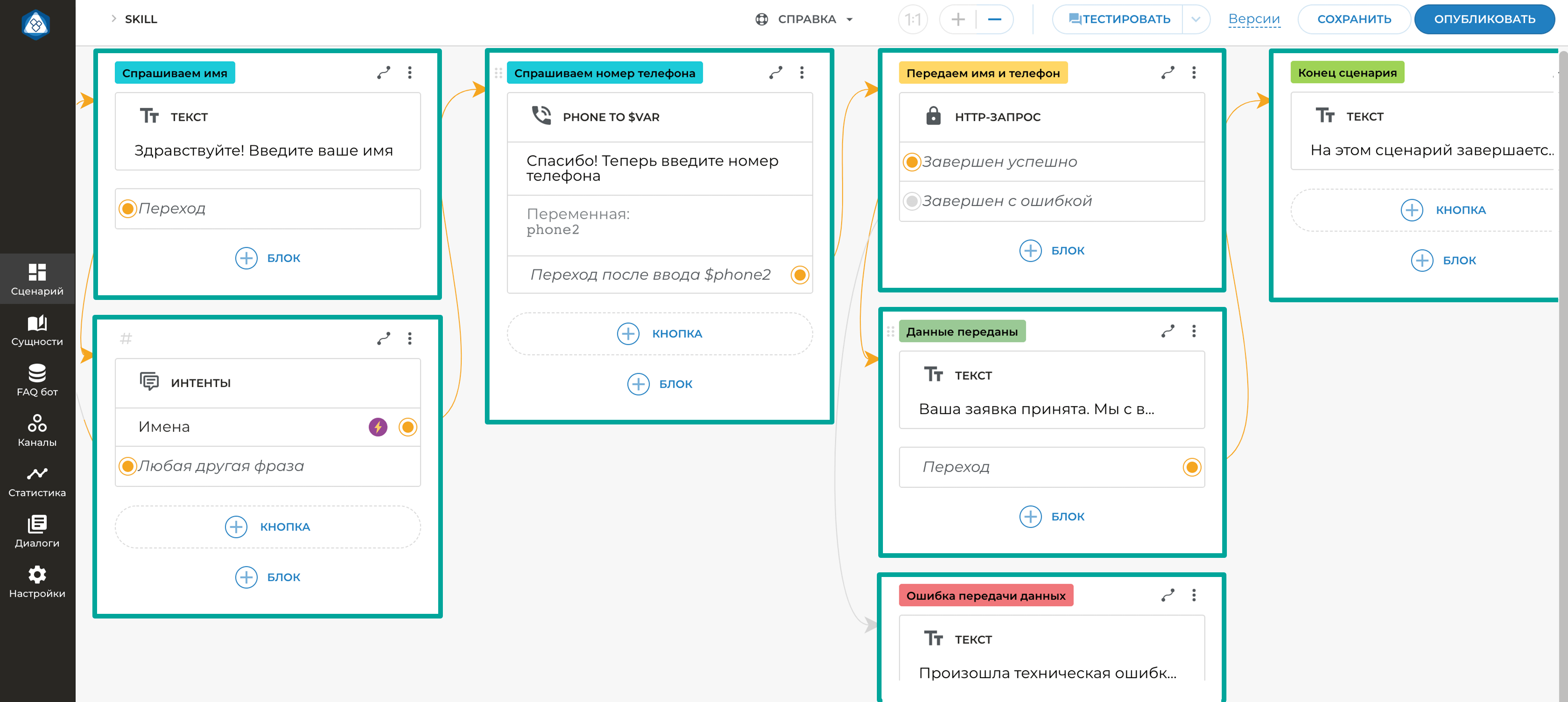Open three-dot menu on Передаем имя и телефон
The height and width of the screenshot is (702, 1568).
[1194, 73]
